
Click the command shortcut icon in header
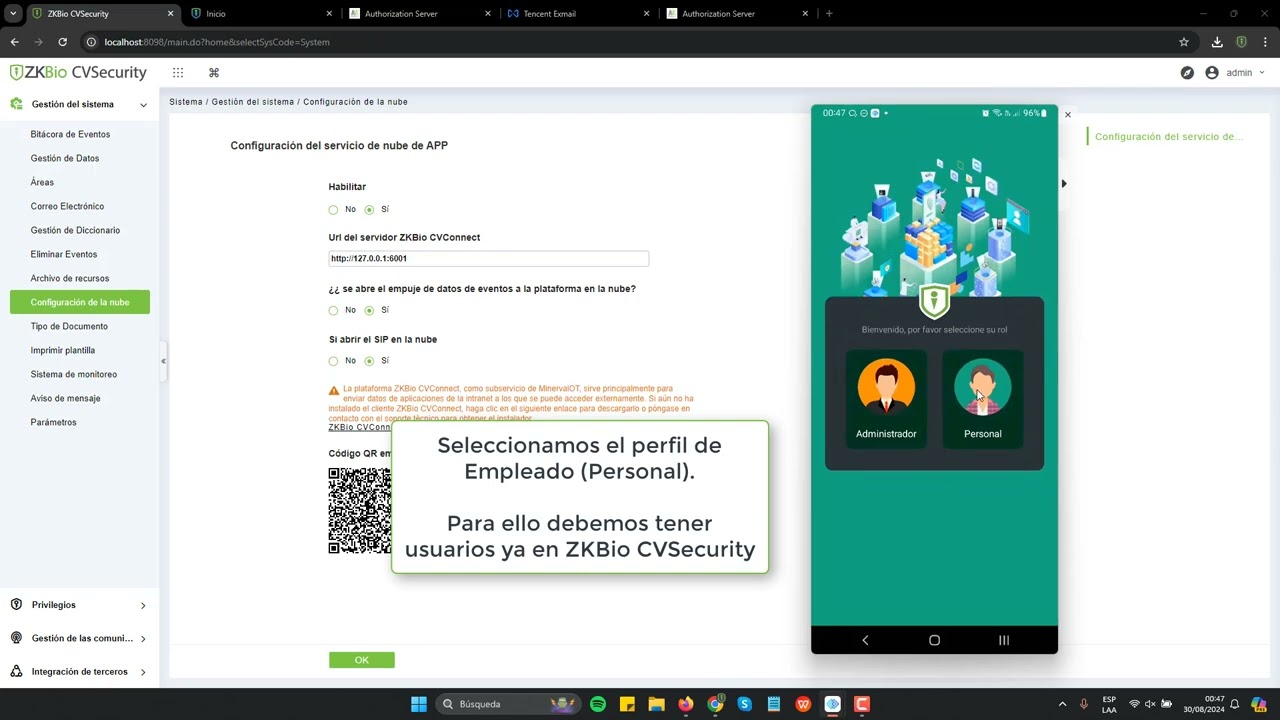point(213,73)
